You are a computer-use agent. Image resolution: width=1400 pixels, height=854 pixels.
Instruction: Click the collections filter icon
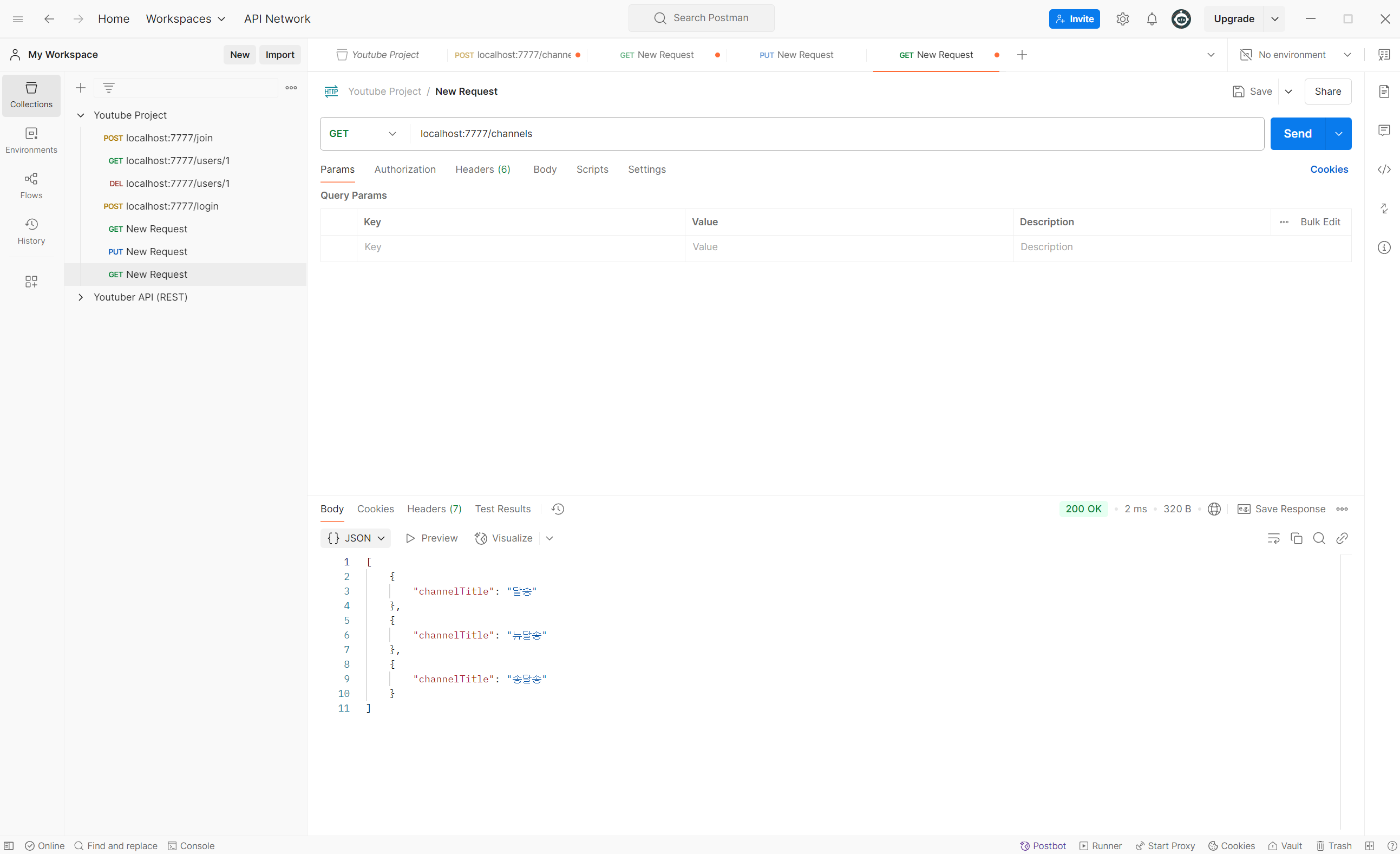tap(108, 88)
